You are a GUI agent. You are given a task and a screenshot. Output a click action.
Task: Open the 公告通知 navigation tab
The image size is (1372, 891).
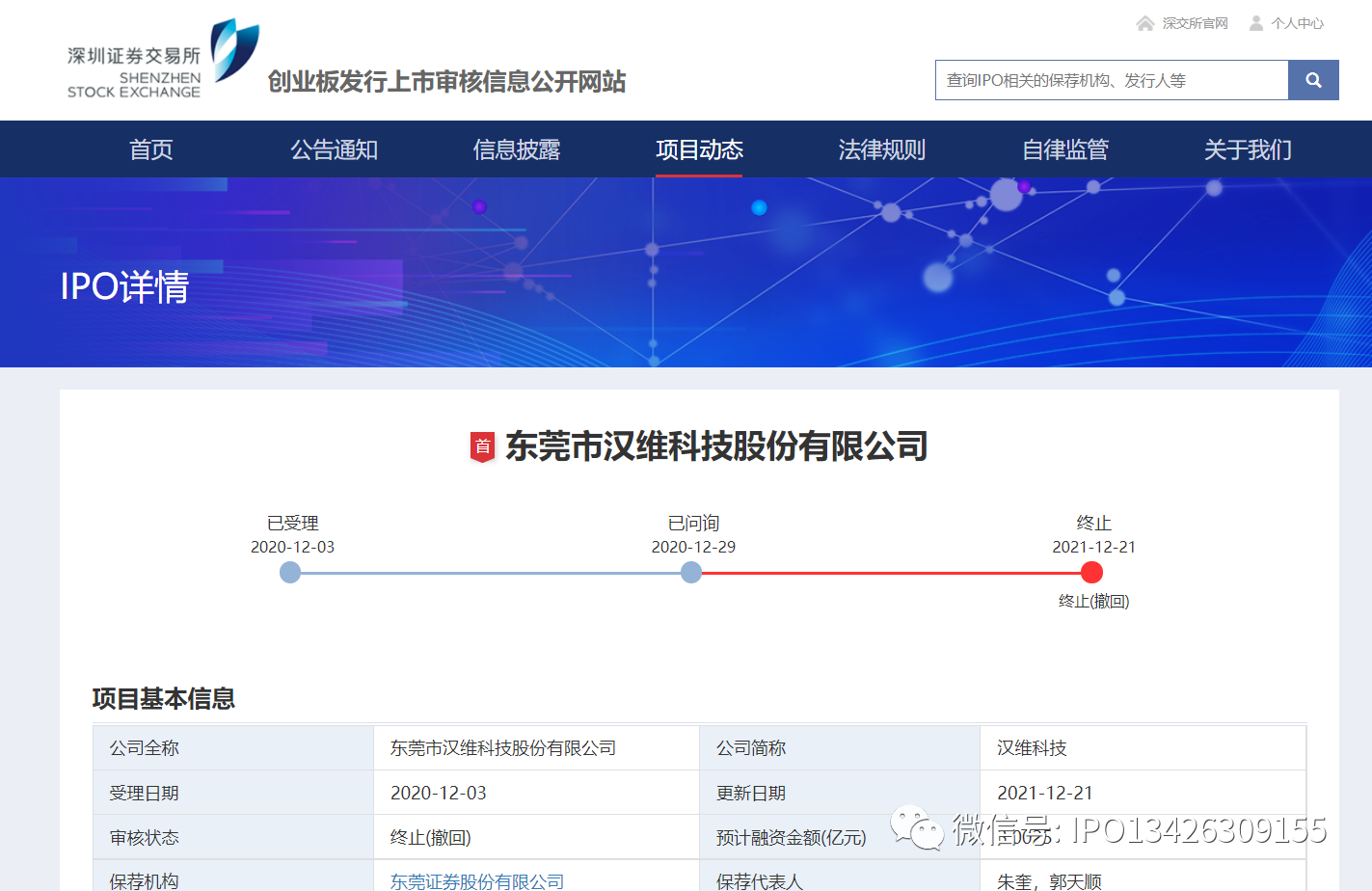[335, 149]
